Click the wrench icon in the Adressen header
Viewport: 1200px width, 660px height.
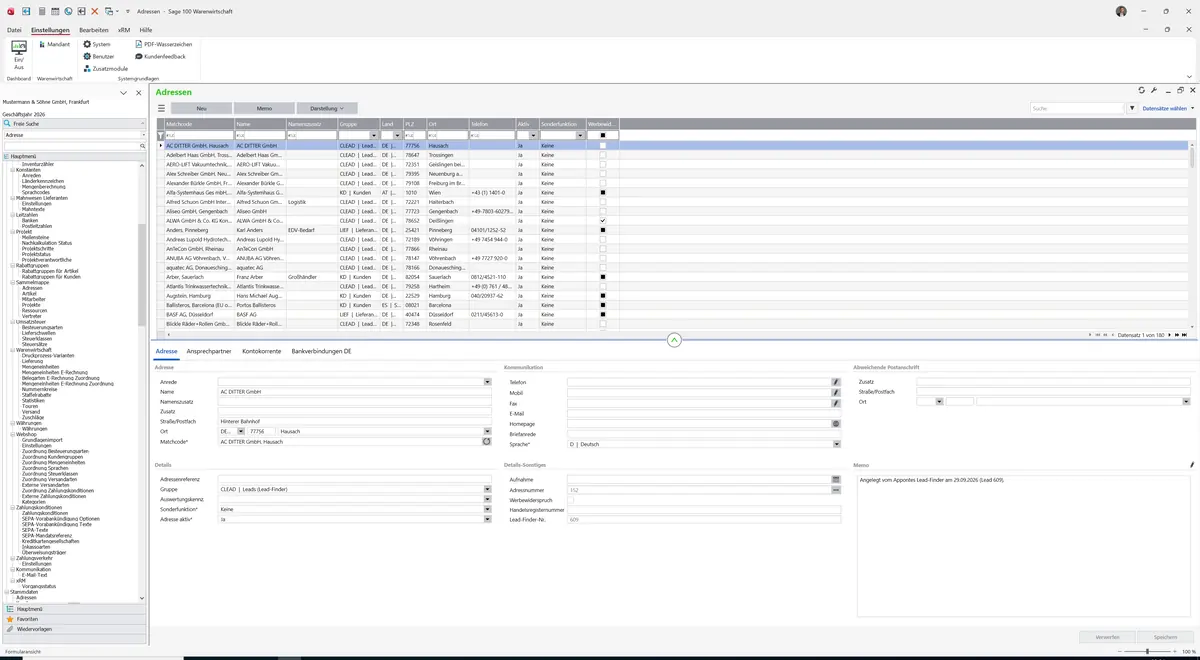(x=1154, y=91)
